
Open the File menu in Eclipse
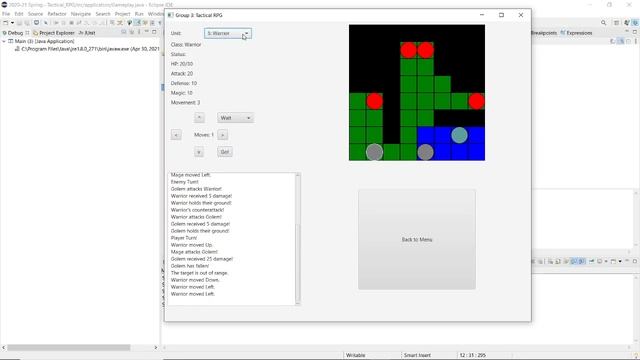coord(6,14)
